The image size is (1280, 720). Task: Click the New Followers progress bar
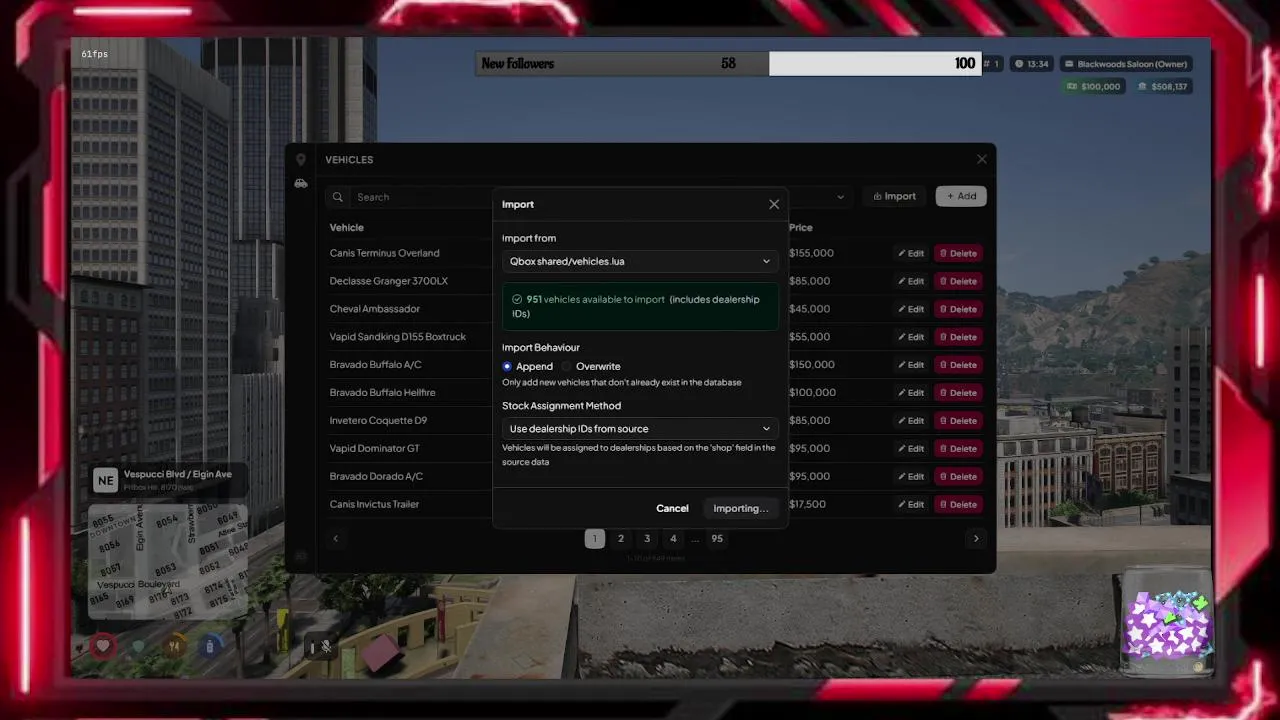click(728, 64)
